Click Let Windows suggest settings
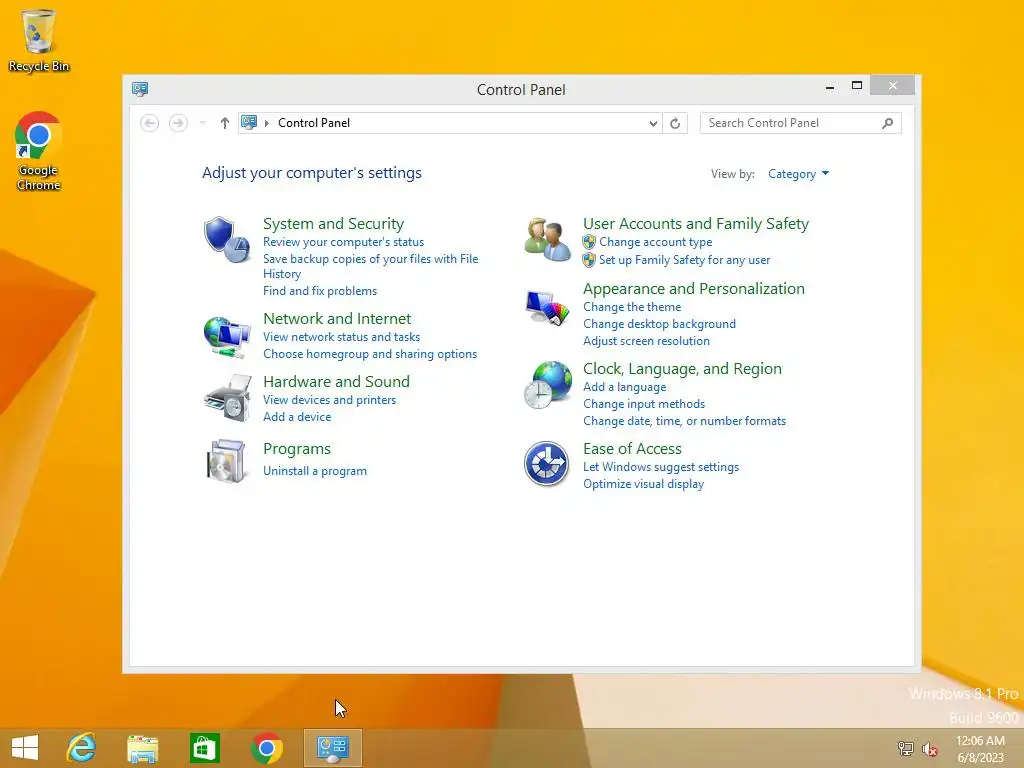 coord(661,467)
